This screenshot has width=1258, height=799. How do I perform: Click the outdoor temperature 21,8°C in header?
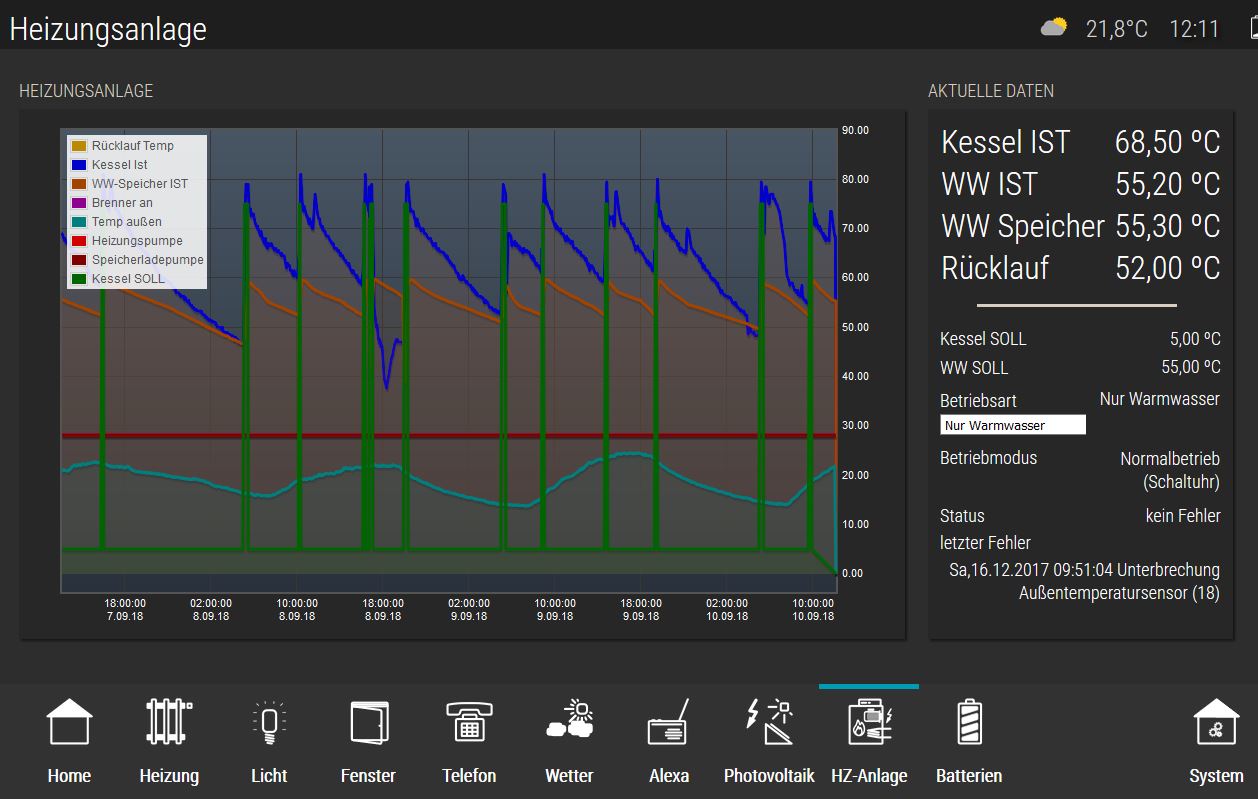coord(1117,29)
